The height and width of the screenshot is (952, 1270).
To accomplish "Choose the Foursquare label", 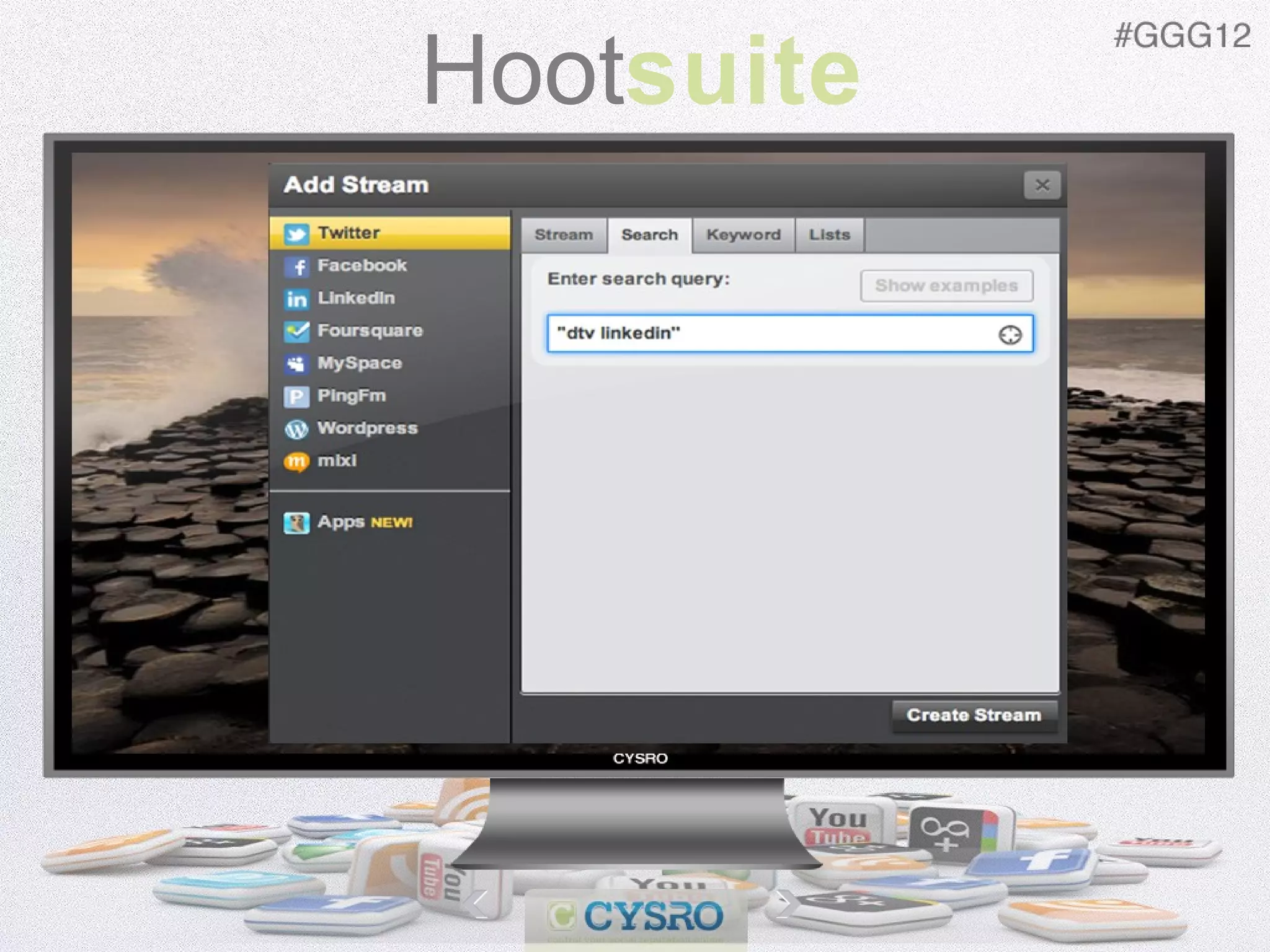I will point(370,331).
